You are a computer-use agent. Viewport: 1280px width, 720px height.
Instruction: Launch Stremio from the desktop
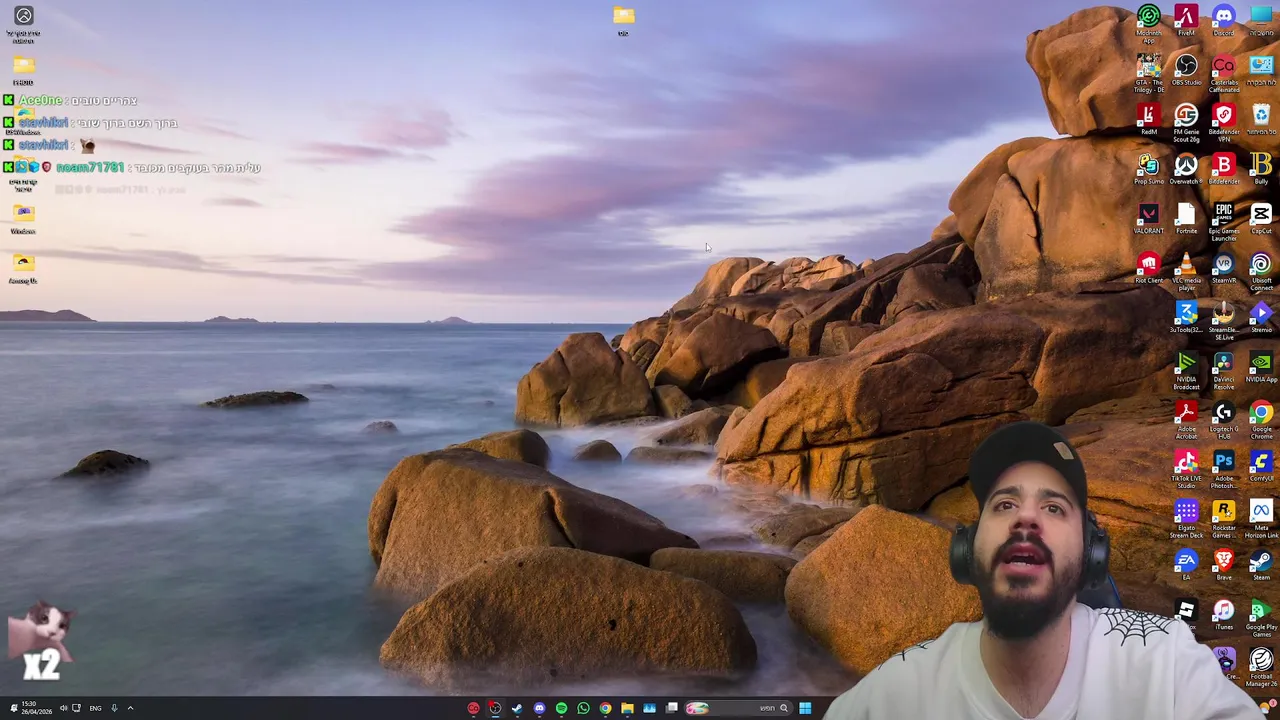pos(1261,318)
